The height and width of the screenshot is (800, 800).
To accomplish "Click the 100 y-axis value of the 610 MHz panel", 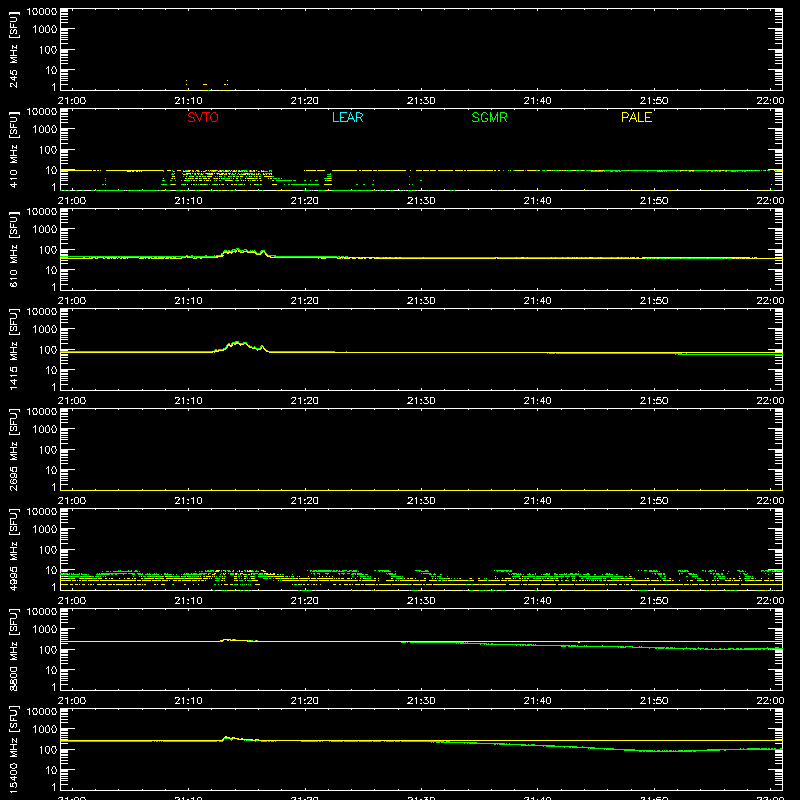I will (48, 250).
